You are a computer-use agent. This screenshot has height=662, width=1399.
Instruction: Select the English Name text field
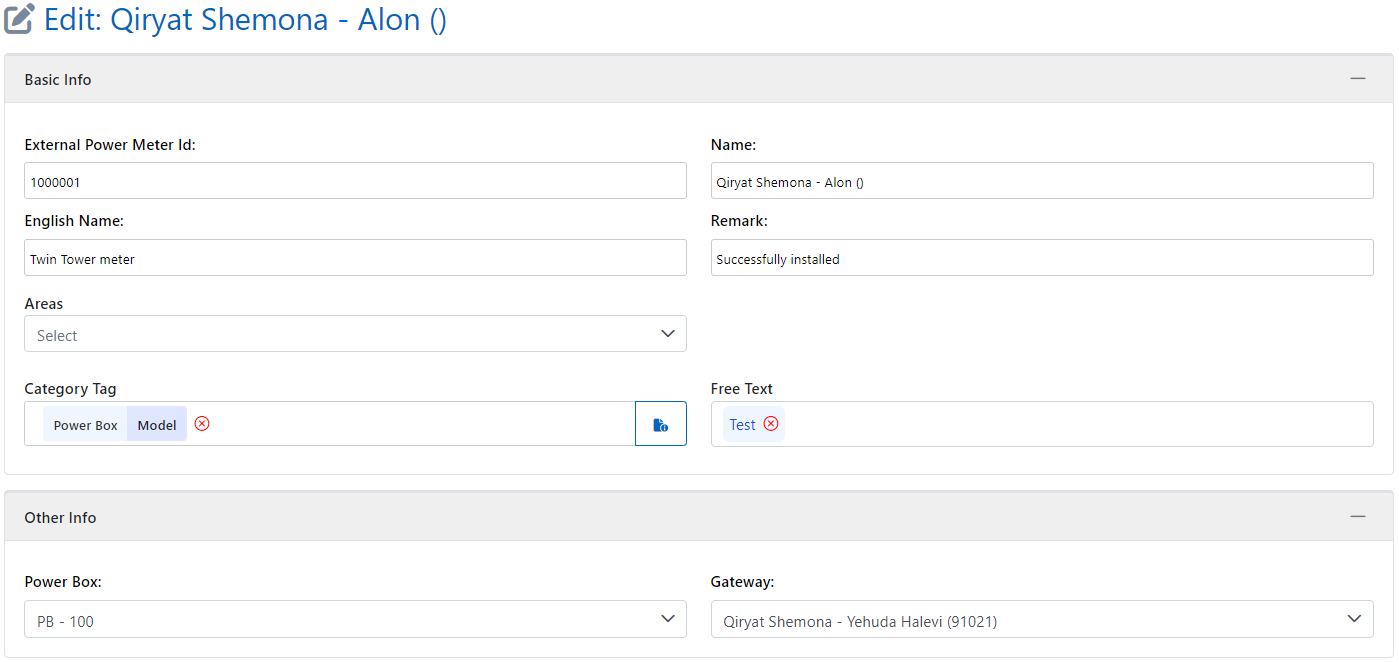(x=355, y=258)
